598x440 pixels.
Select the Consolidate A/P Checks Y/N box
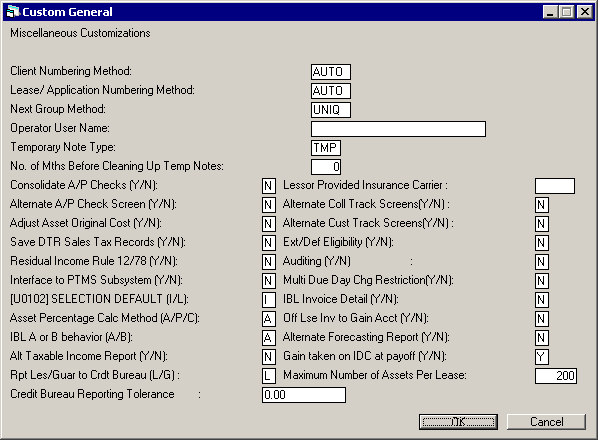[268, 186]
